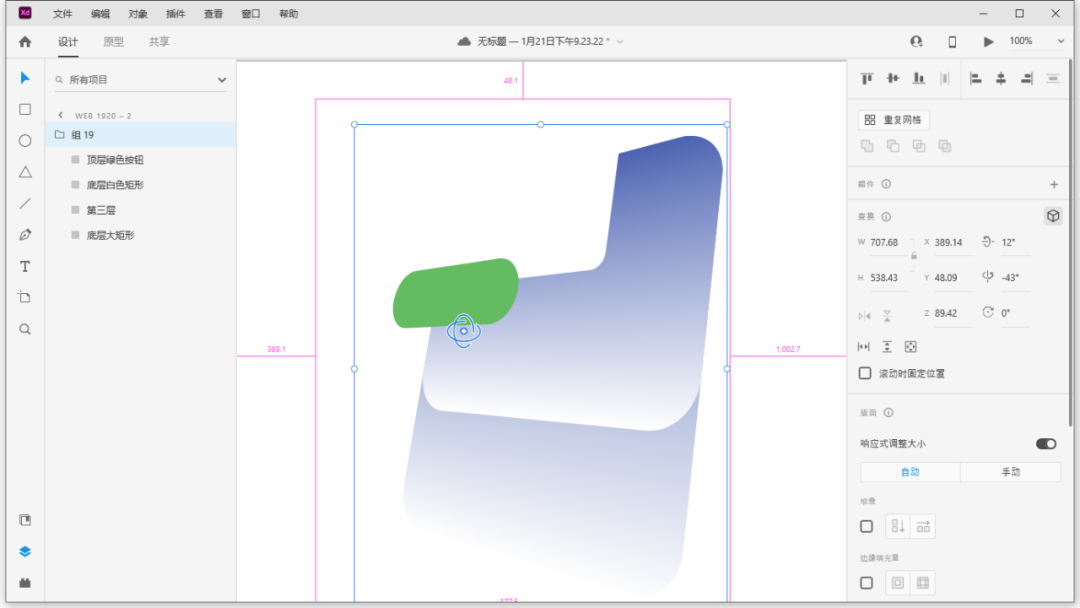The height and width of the screenshot is (608, 1080).
Task: Select the Pen tool
Action: [25, 235]
